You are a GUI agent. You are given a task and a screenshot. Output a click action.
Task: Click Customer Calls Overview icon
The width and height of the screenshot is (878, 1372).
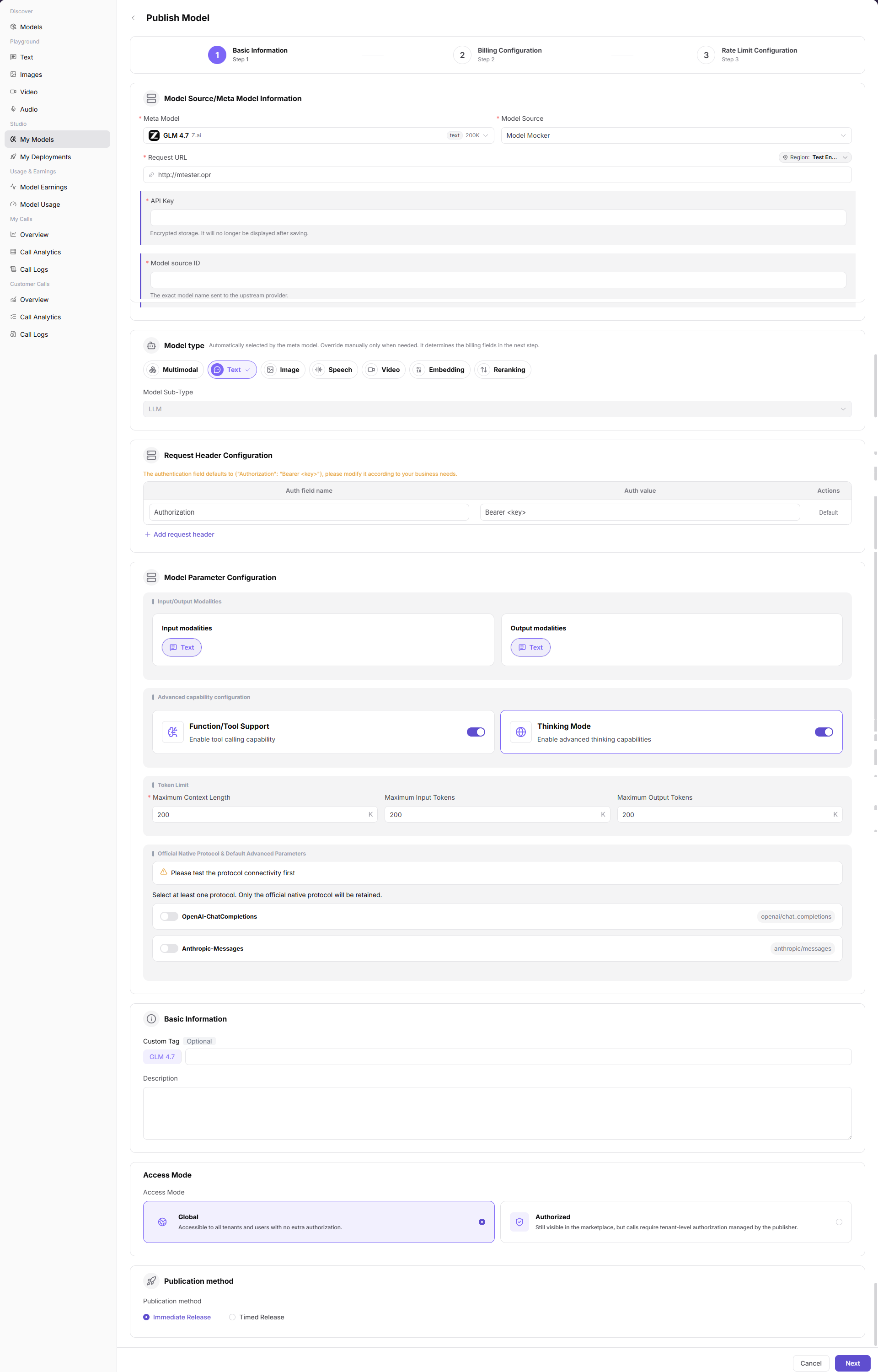pos(13,299)
